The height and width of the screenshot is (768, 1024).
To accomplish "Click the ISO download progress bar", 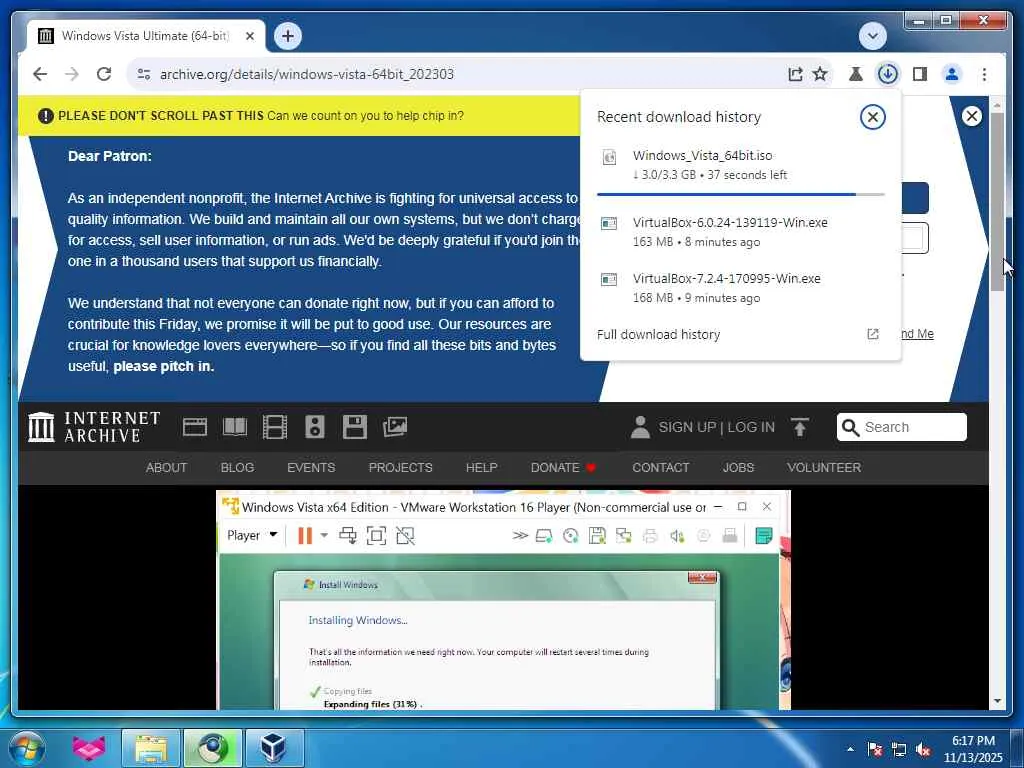I will [741, 195].
